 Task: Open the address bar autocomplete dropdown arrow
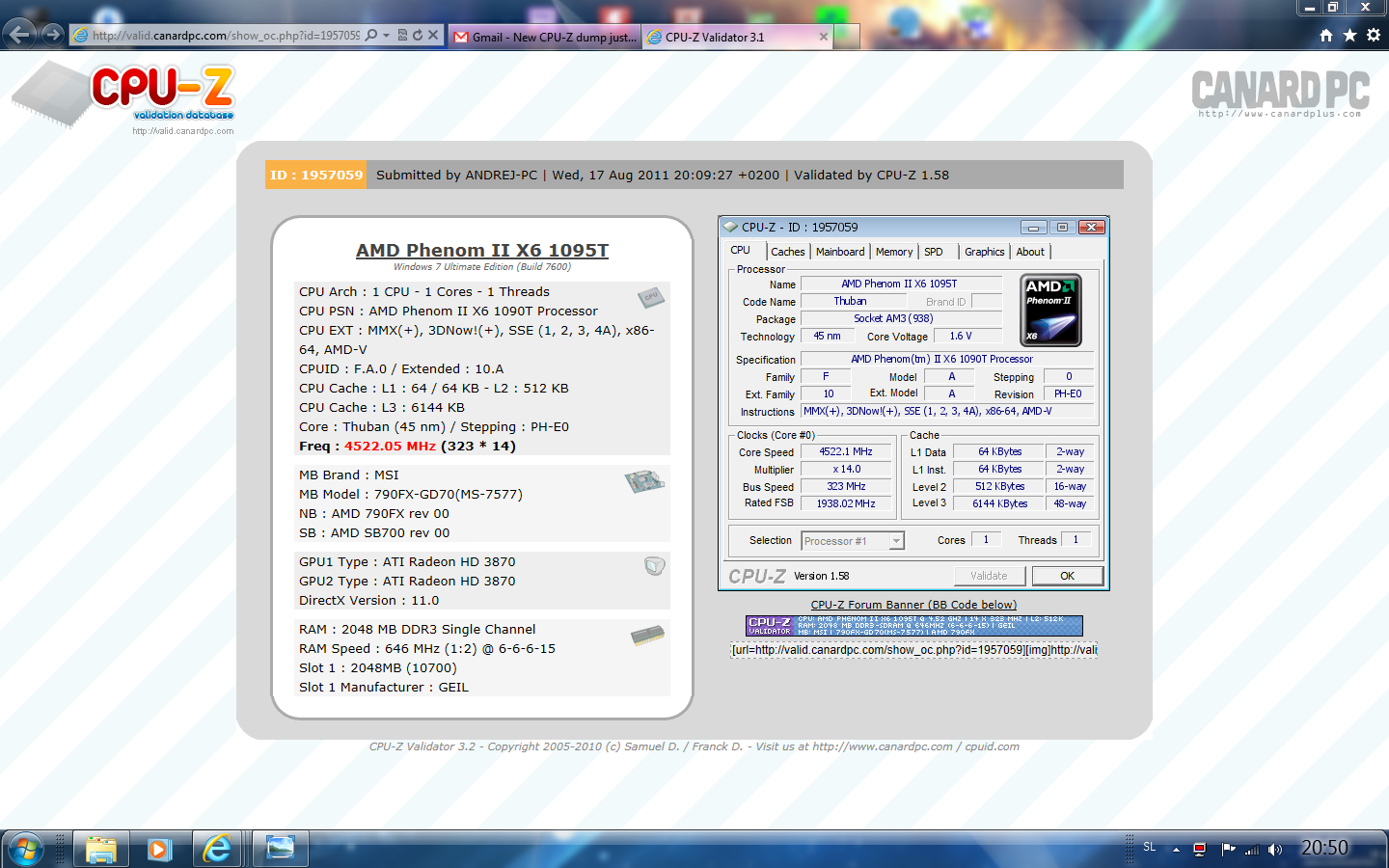[x=386, y=35]
